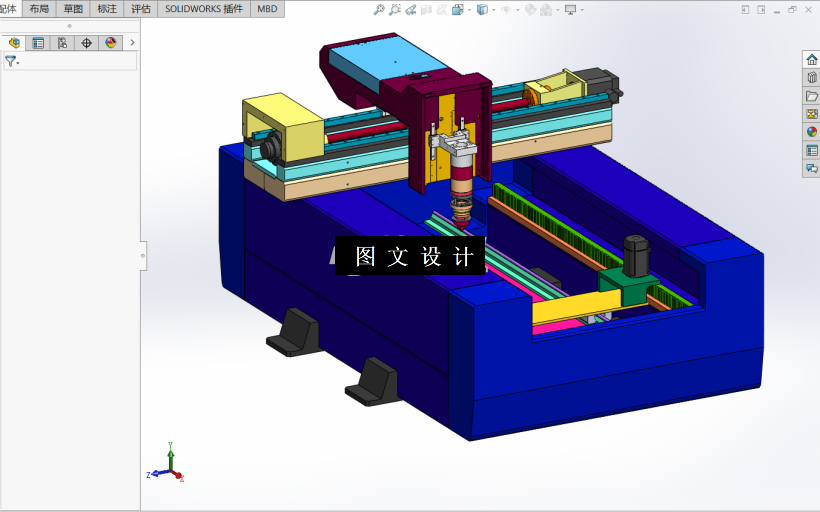Open the File Explorer folder task pane icon
This screenshot has width=820, height=512.
point(812,96)
